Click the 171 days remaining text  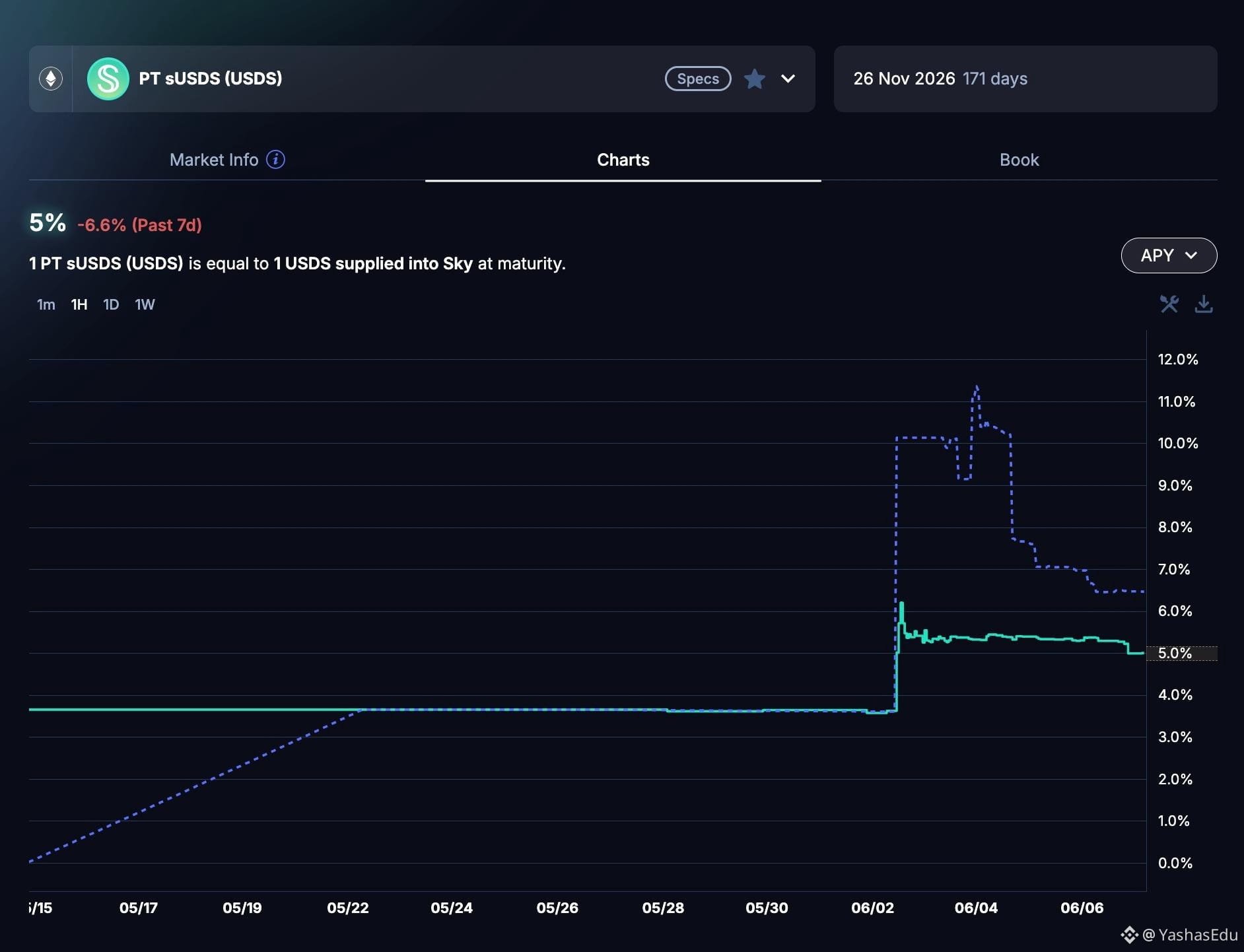pyautogui.click(x=995, y=79)
